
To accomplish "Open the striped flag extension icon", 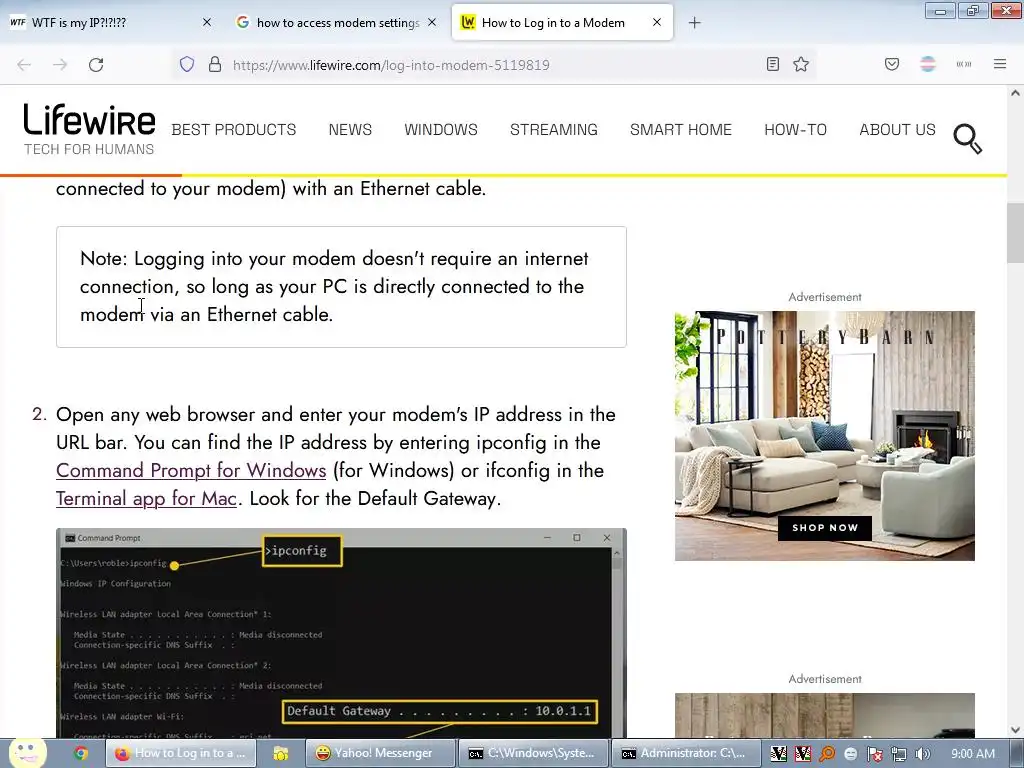I will pyautogui.click(x=927, y=64).
